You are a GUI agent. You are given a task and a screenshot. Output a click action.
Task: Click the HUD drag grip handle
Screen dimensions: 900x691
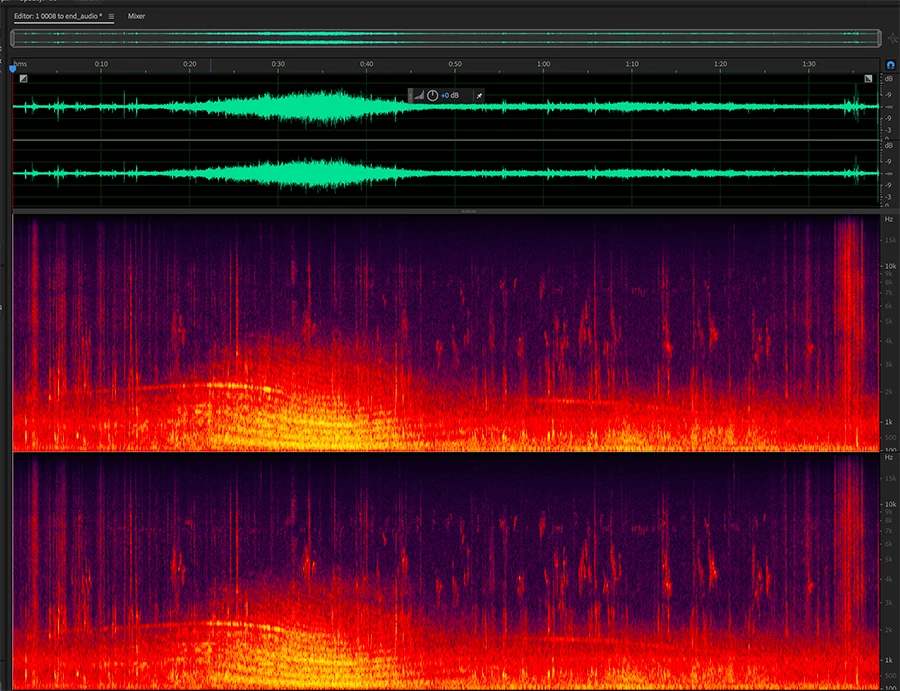tap(410, 95)
